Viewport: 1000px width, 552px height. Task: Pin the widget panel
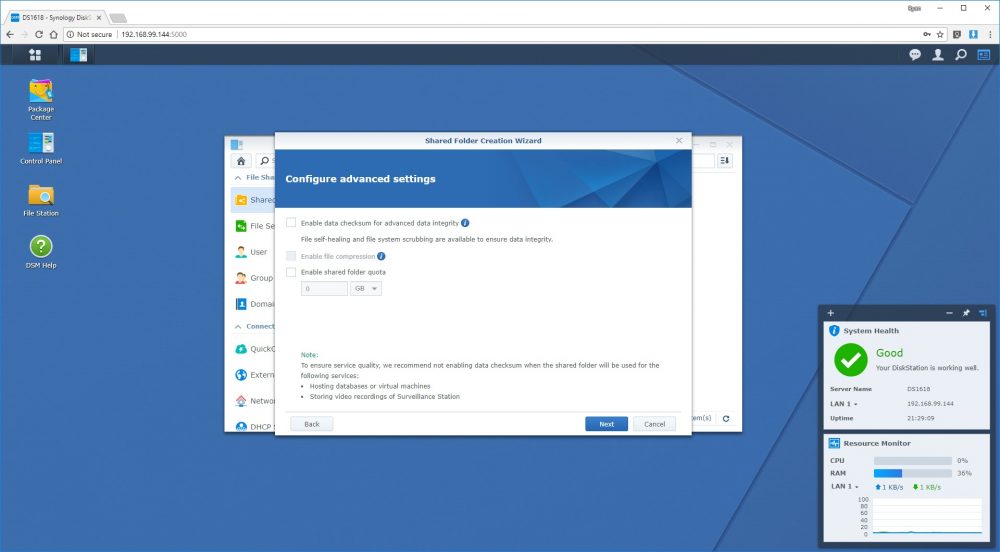(966, 313)
